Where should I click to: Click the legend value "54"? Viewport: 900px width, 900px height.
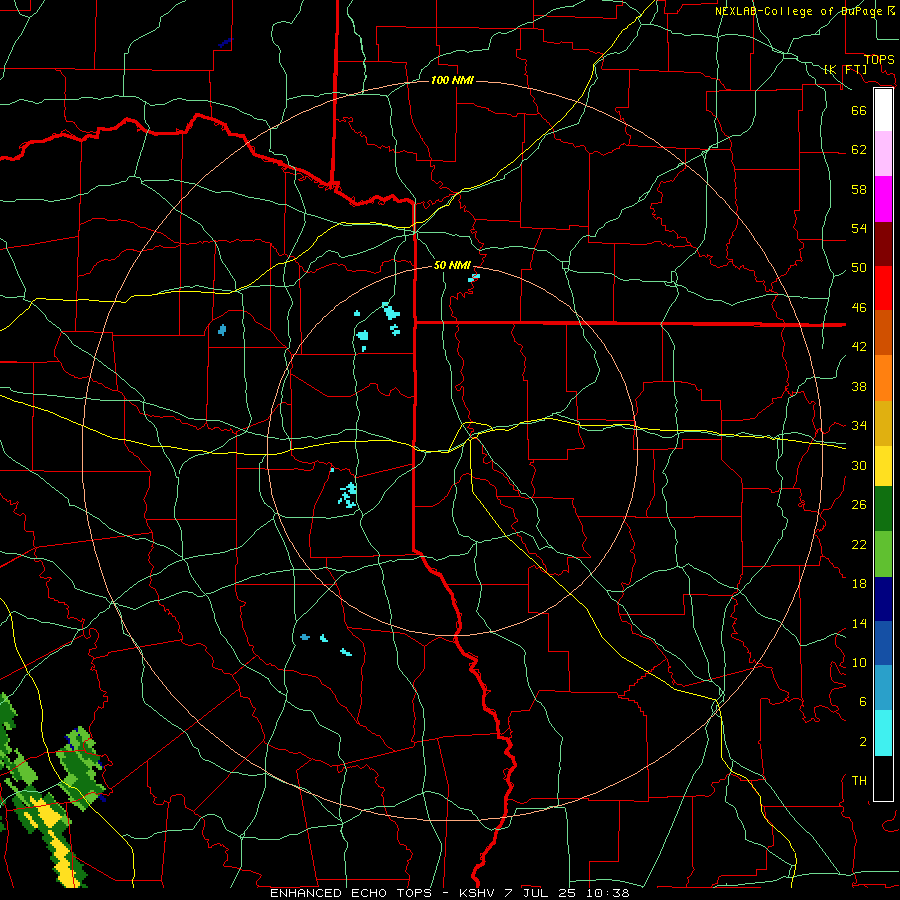click(859, 228)
